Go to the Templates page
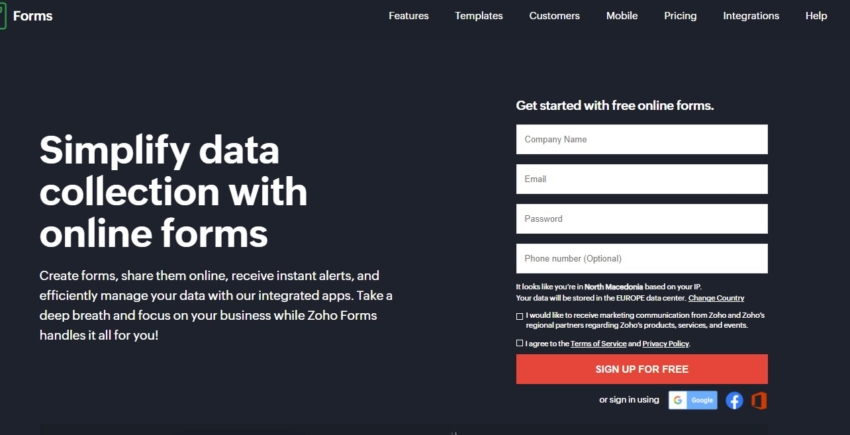This screenshot has height=435, width=850. pos(478,16)
